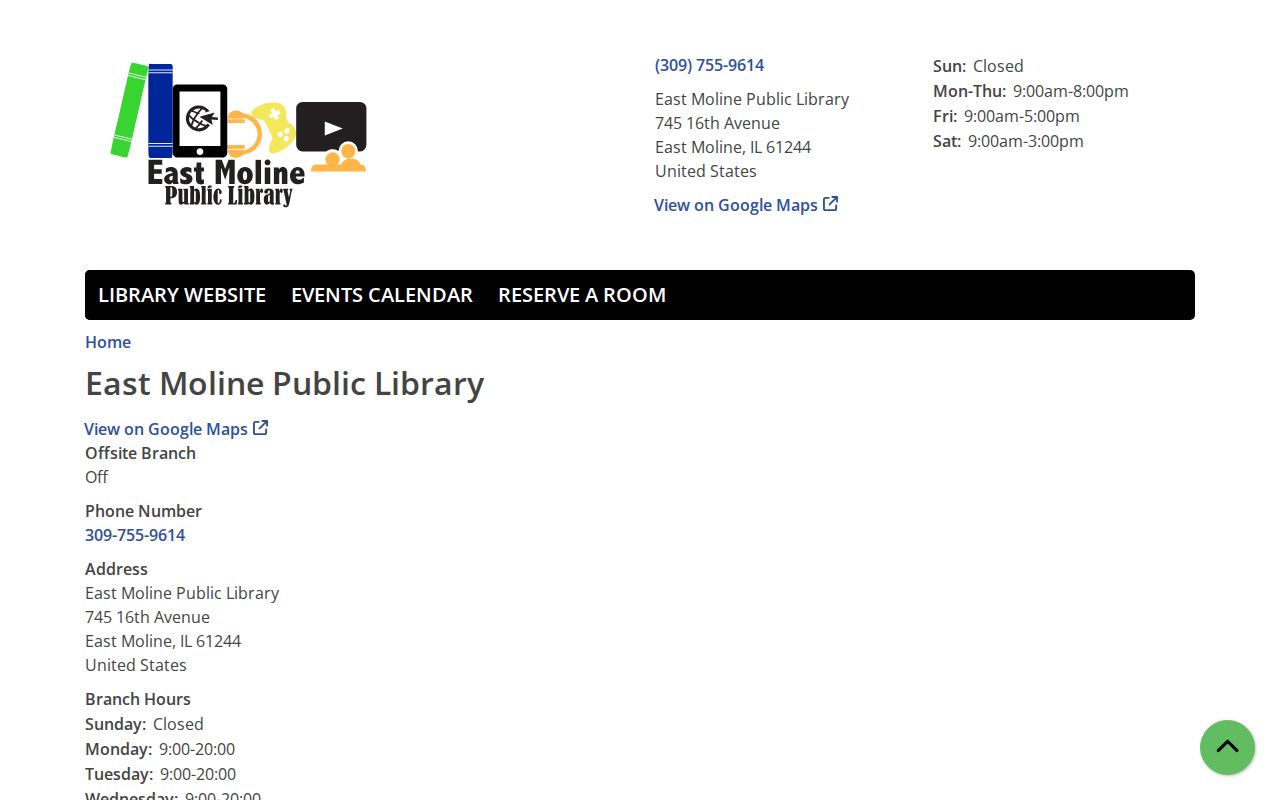Click the Sunday: Closed branch hours row
Viewport: 1280px width, 800px height.
coord(144,724)
